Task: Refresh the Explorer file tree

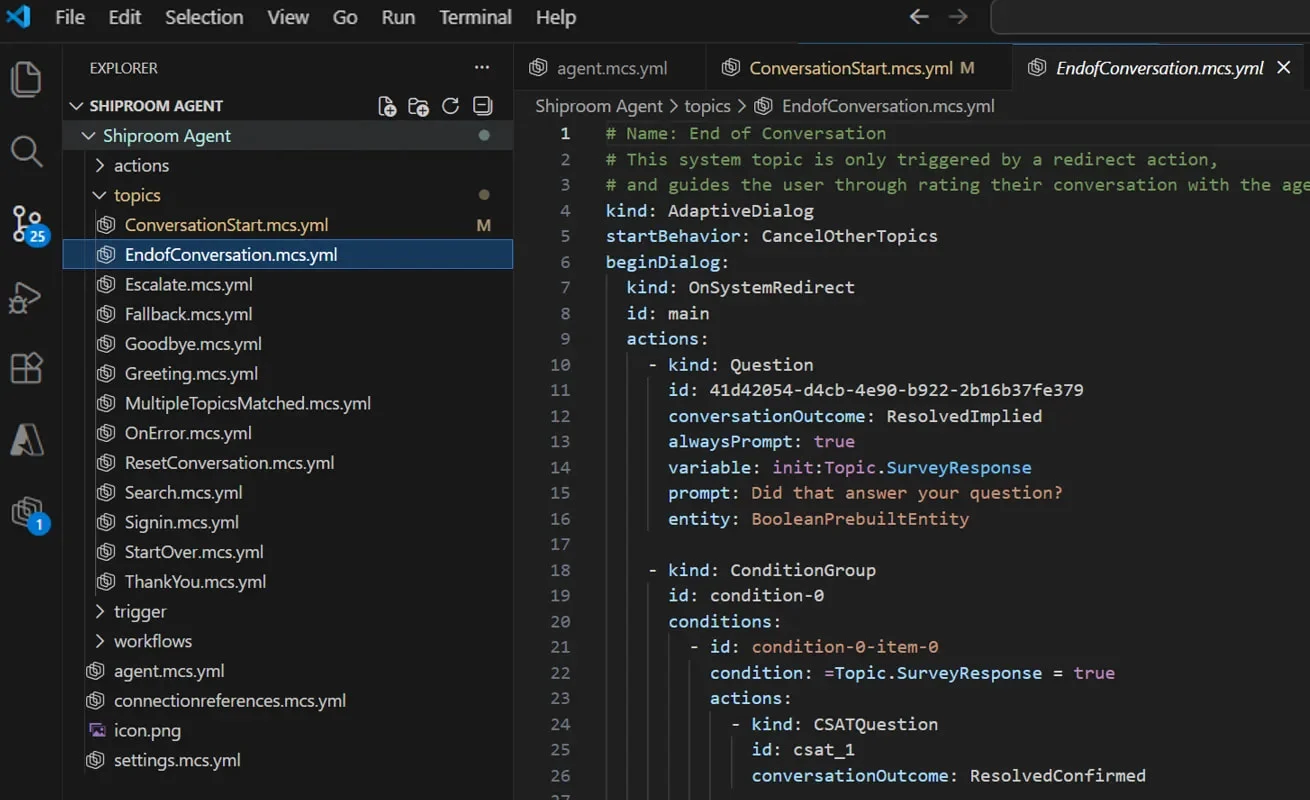Action: [450, 106]
